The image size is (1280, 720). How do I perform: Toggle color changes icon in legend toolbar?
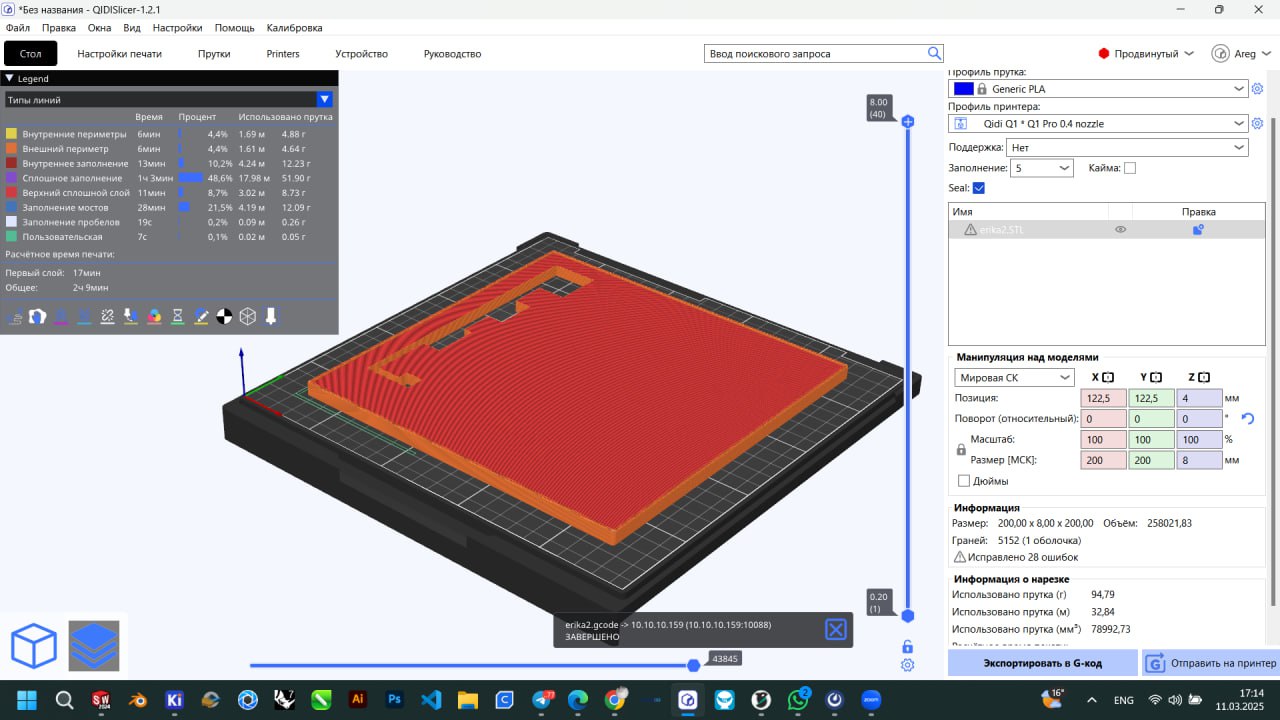pyautogui.click(x=154, y=316)
